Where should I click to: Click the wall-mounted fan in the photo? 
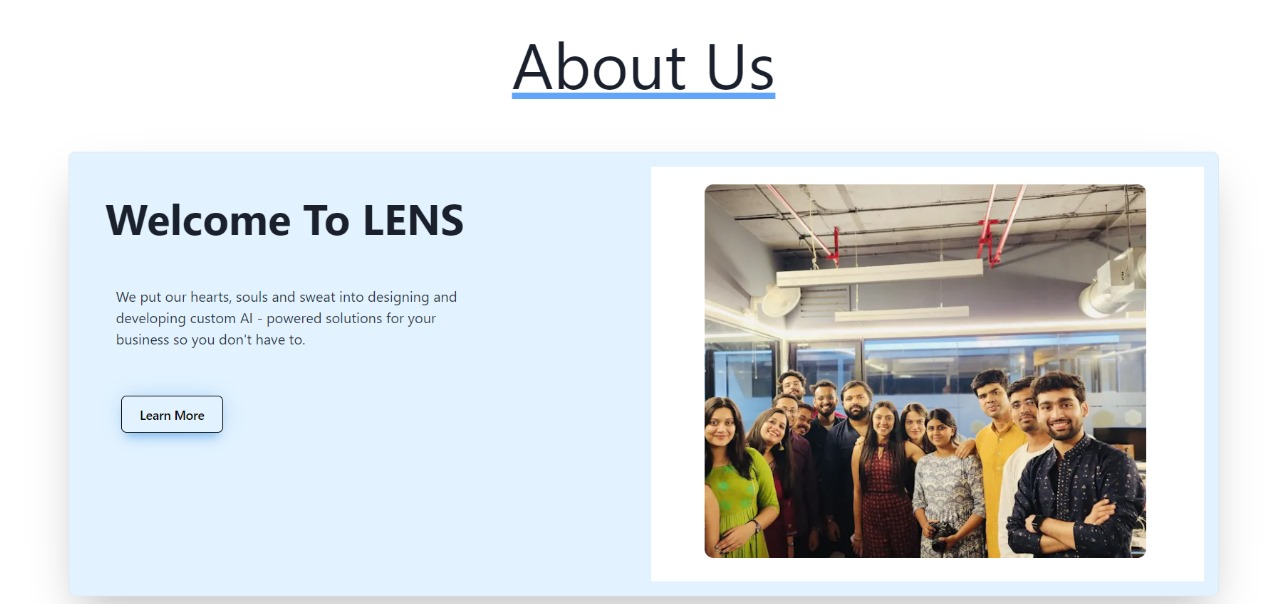pyautogui.click(x=781, y=300)
